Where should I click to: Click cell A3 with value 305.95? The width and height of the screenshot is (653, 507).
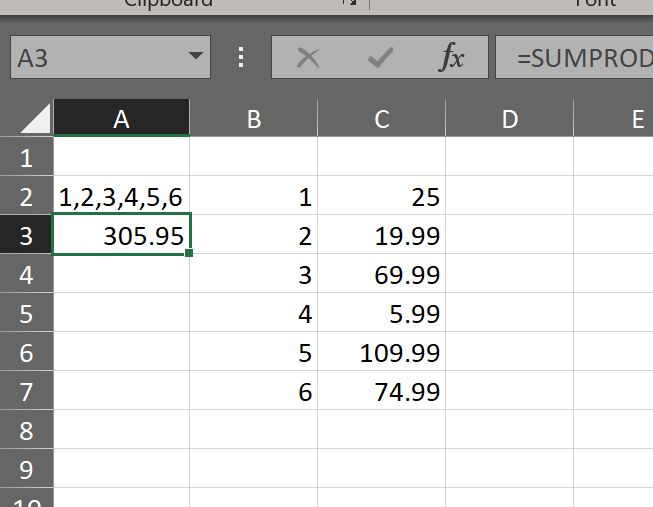pos(121,234)
